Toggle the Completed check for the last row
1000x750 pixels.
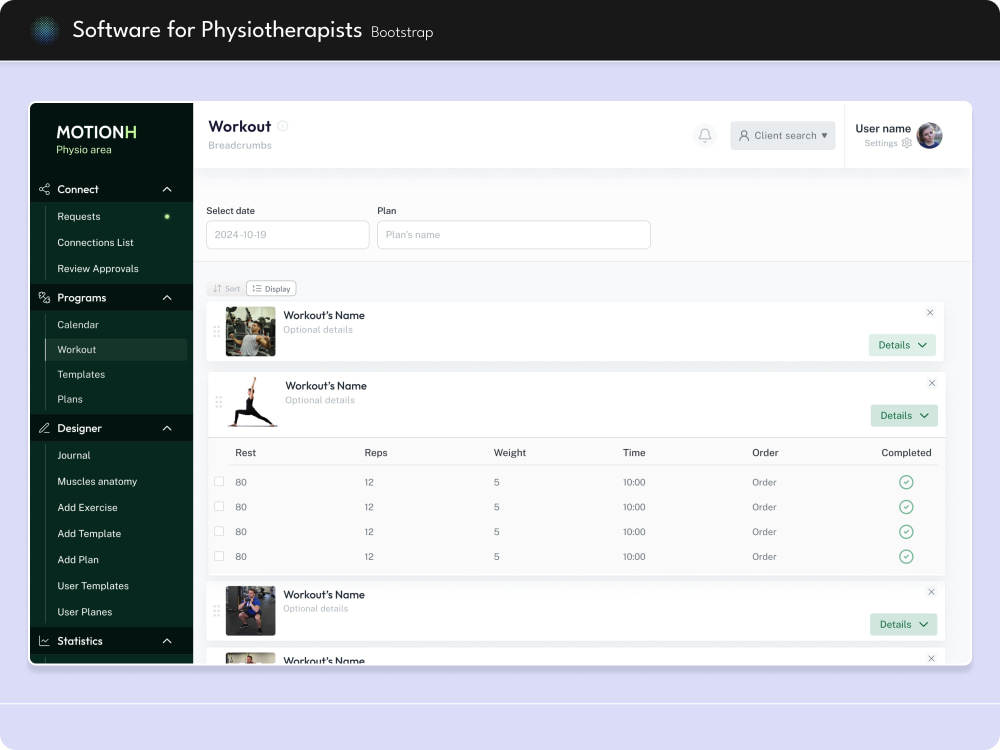(x=906, y=557)
